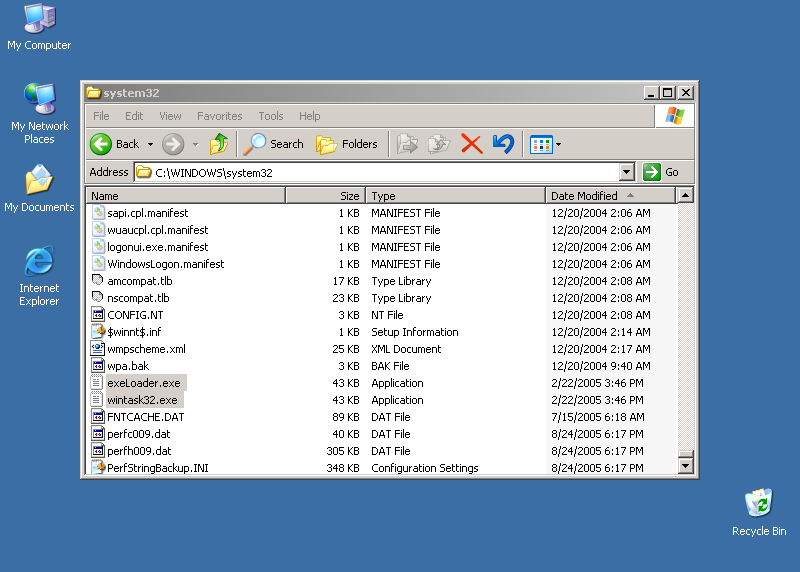
Task: Toggle the Folders pane
Action: point(347,144)
